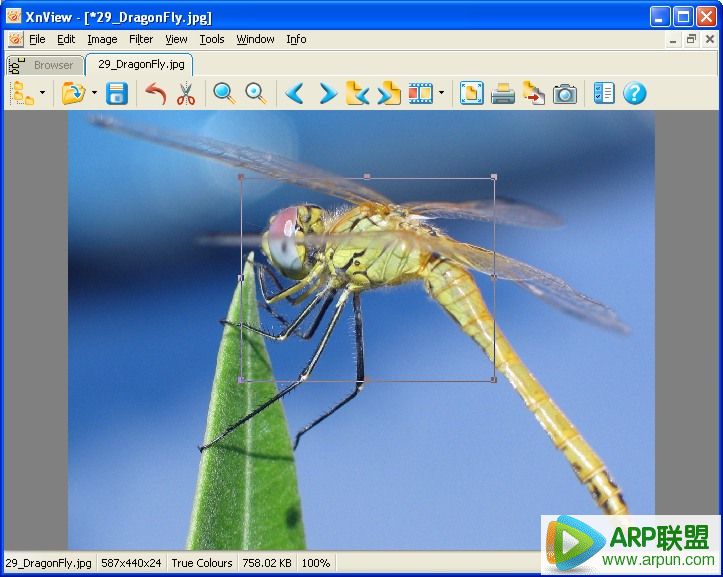Save the image with floppy disk icon
Screen dimensions: 723x577
point(117,93)
